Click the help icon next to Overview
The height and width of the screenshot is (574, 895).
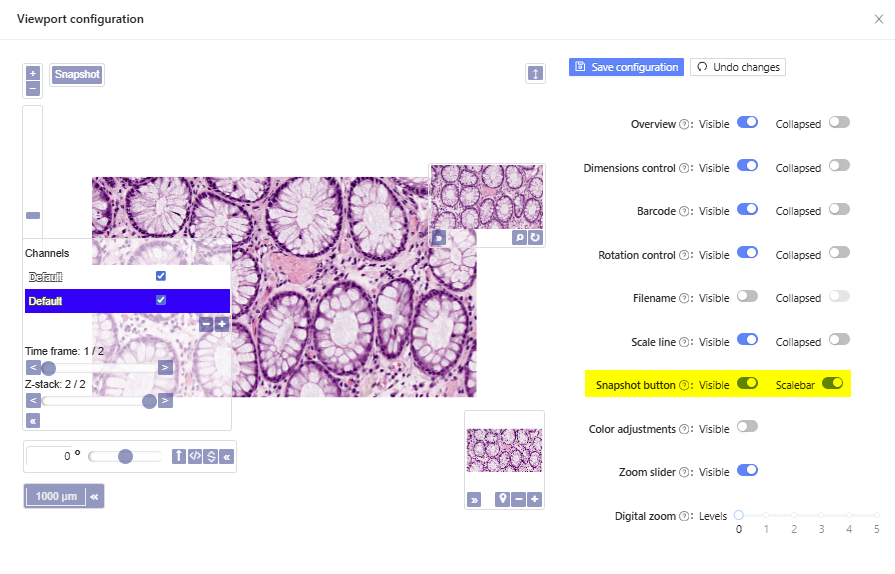(x=685, y=125)
